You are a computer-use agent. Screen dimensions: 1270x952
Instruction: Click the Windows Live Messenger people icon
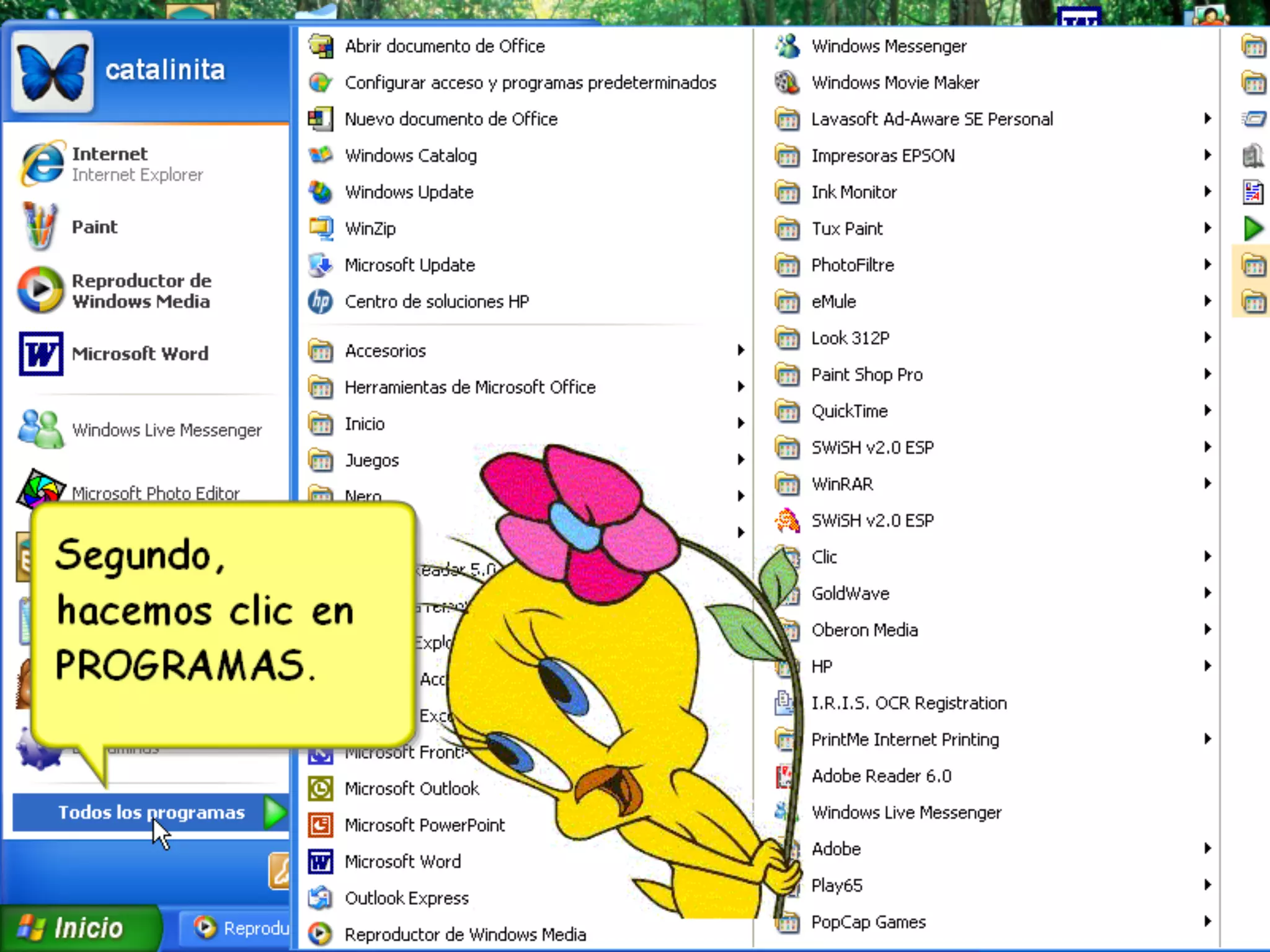coord(40,429)
